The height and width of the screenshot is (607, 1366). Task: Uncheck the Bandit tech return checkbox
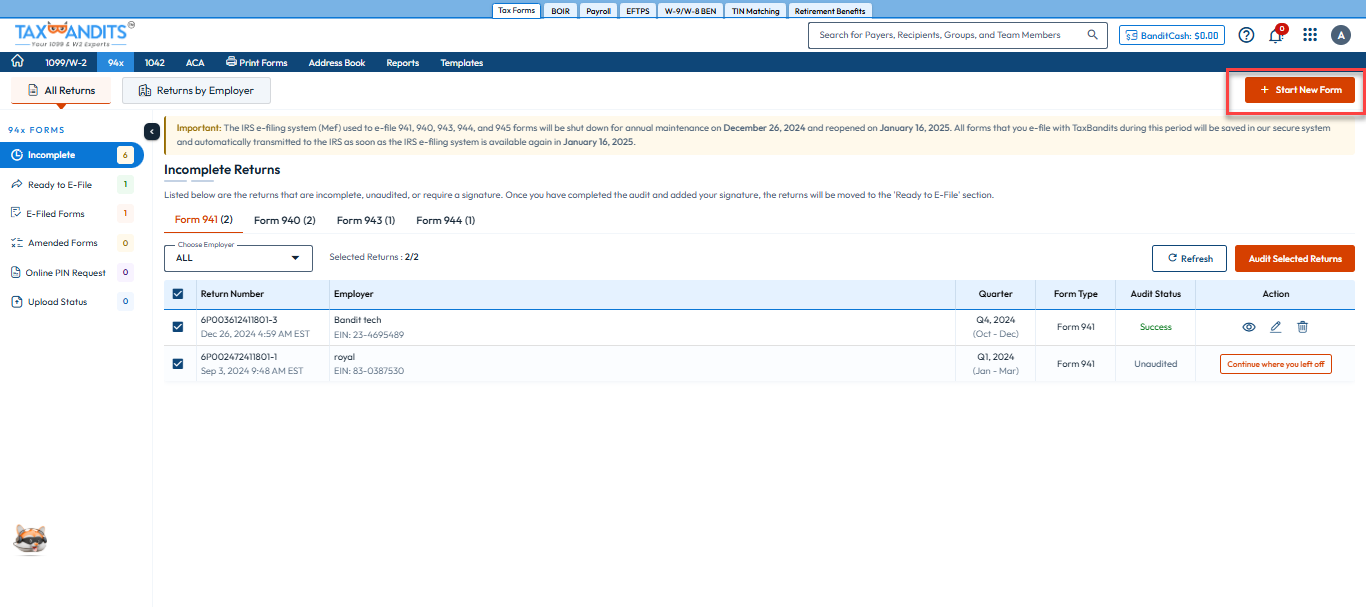click(178, 327)
